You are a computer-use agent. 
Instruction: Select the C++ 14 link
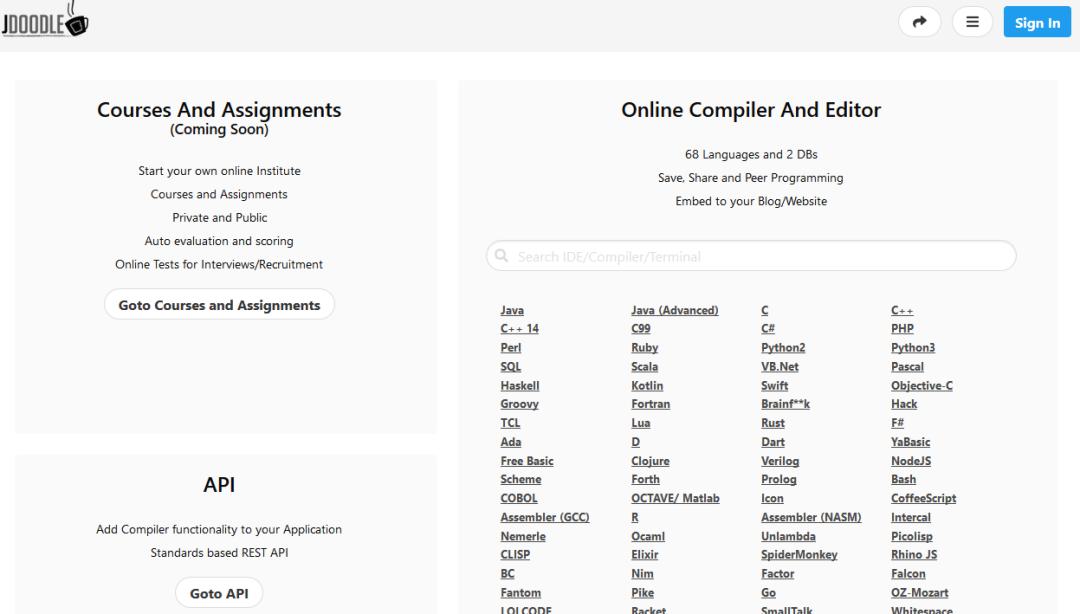[519, 329]
